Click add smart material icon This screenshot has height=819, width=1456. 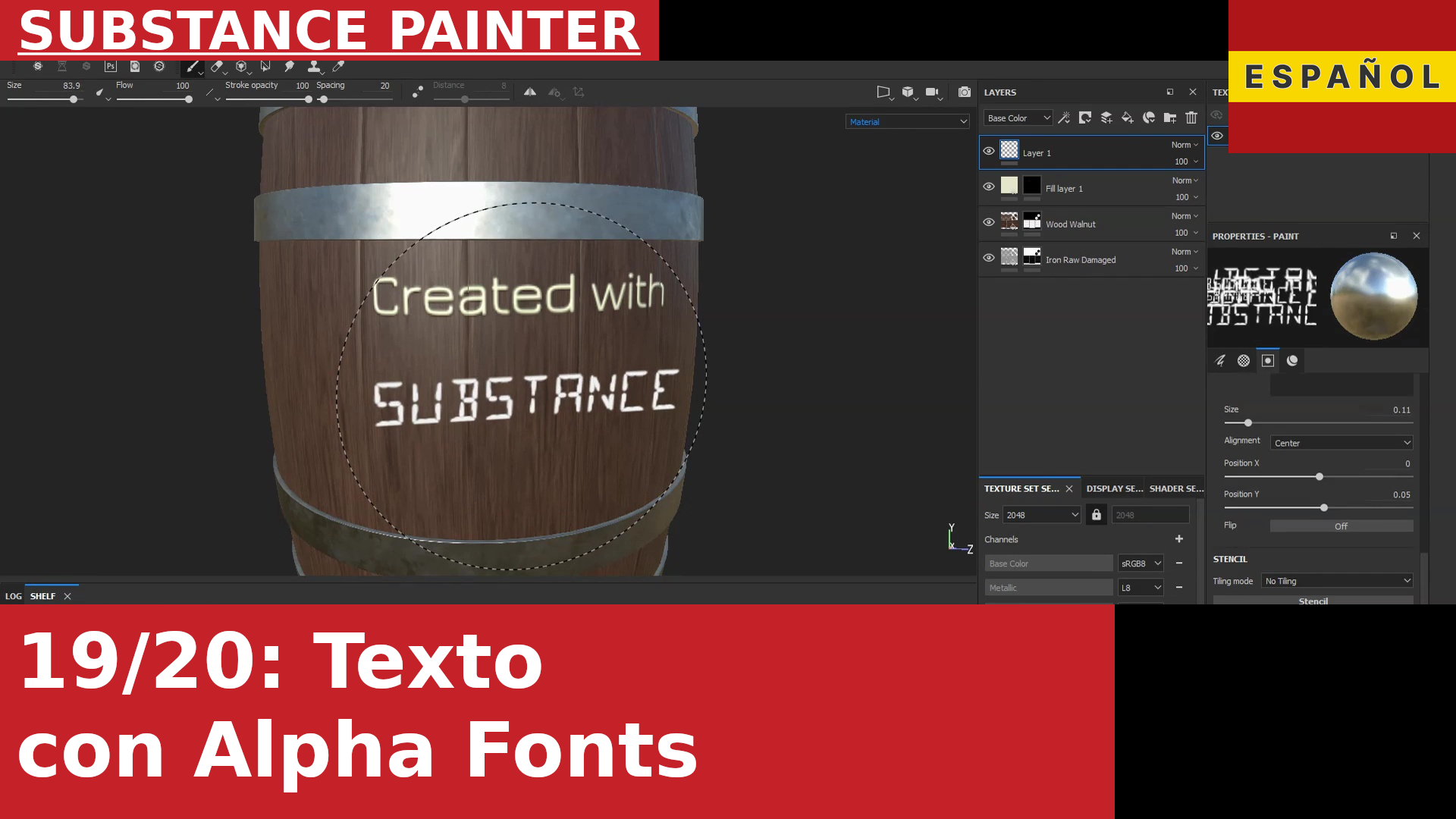click(x=1149, y=118)
